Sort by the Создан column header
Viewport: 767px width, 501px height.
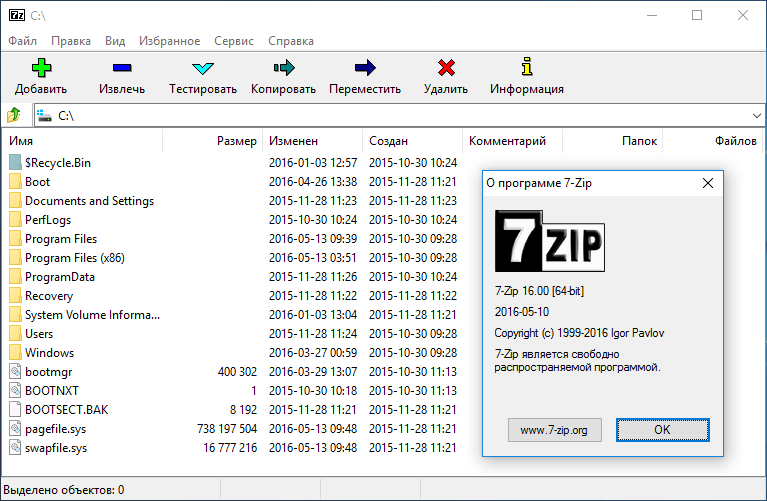tap(412, 141)
